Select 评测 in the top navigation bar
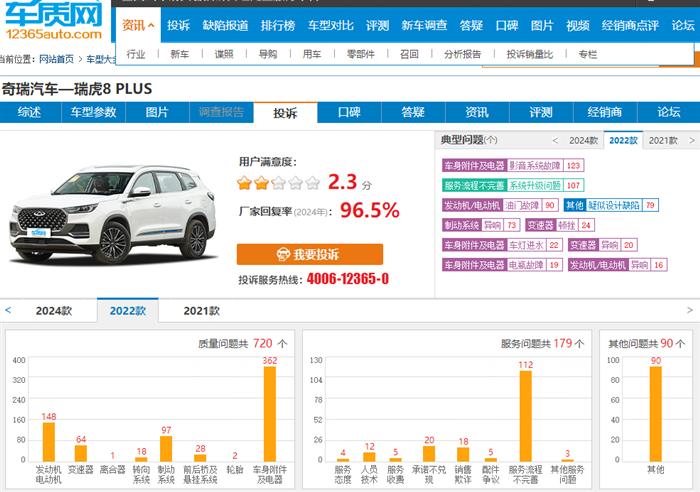This screenshot has width=700, height=492. coord(377,25)
